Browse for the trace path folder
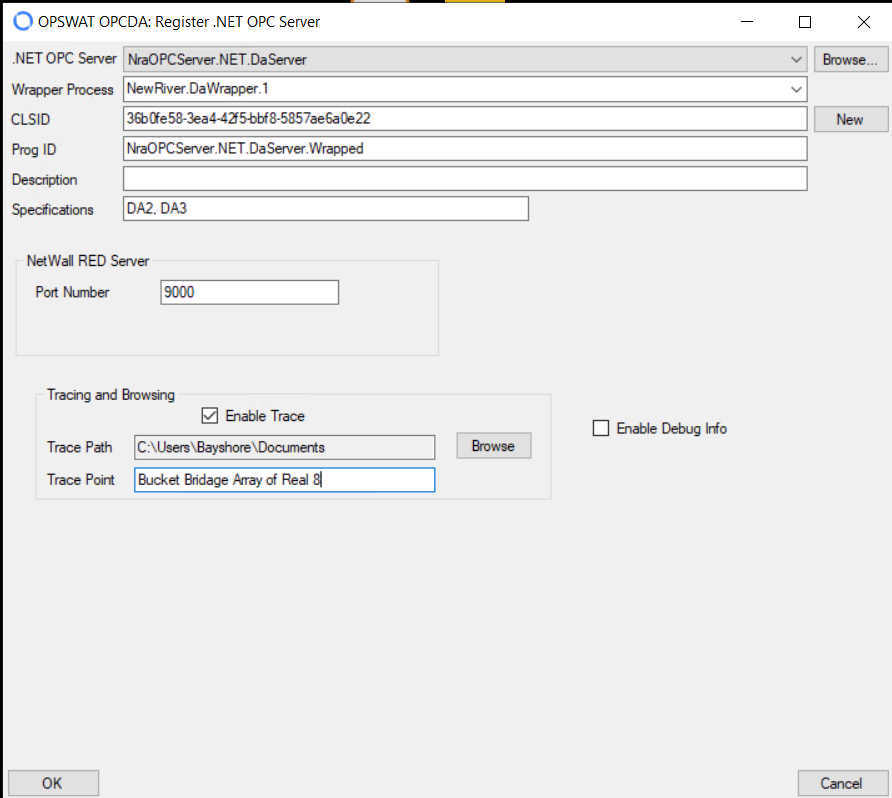The image size is (892, 798). tap(493, 445)
